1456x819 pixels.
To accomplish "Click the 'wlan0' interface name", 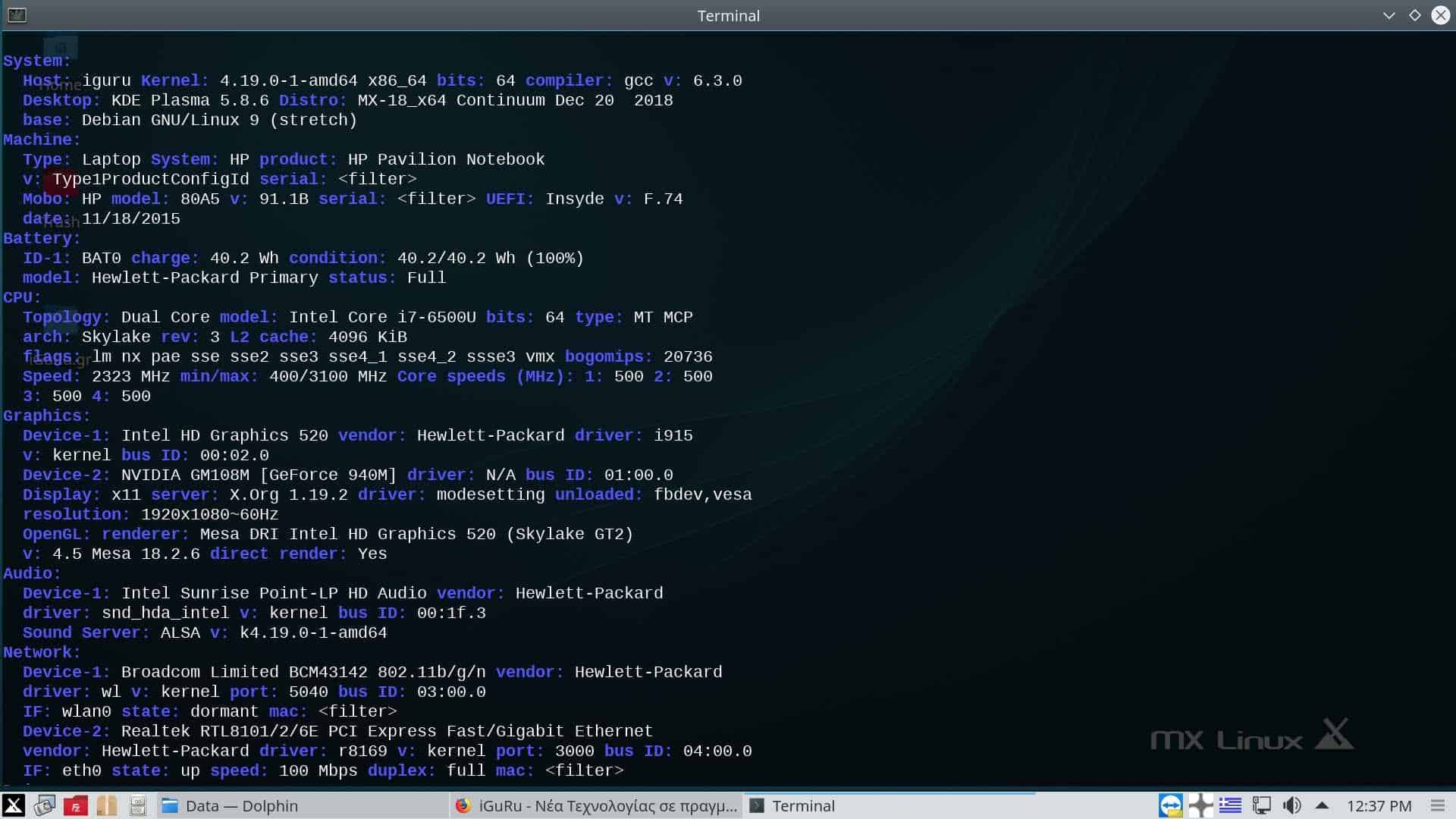I will [86, 711].
